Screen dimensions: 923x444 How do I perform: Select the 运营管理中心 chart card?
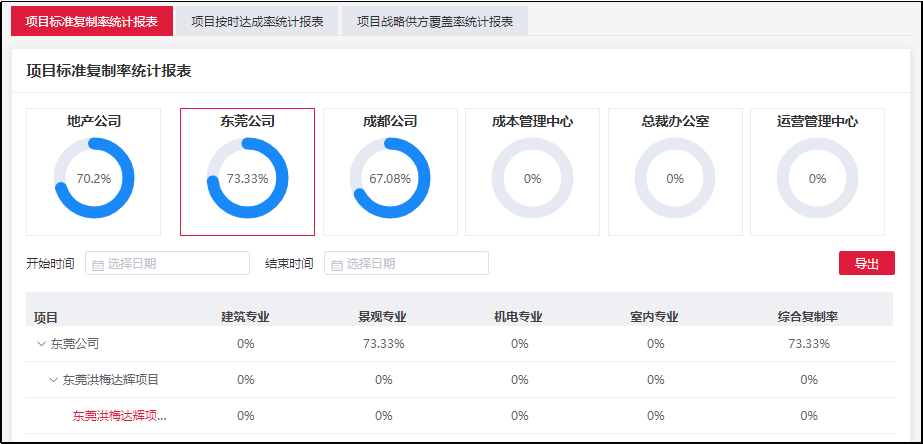[x=818, y=172]
